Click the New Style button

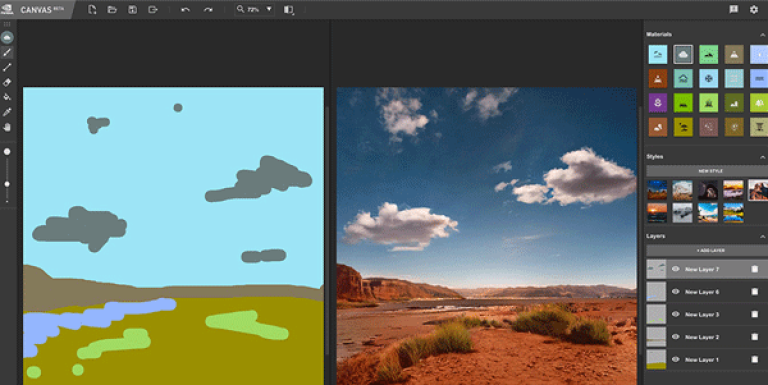point(710,171)
